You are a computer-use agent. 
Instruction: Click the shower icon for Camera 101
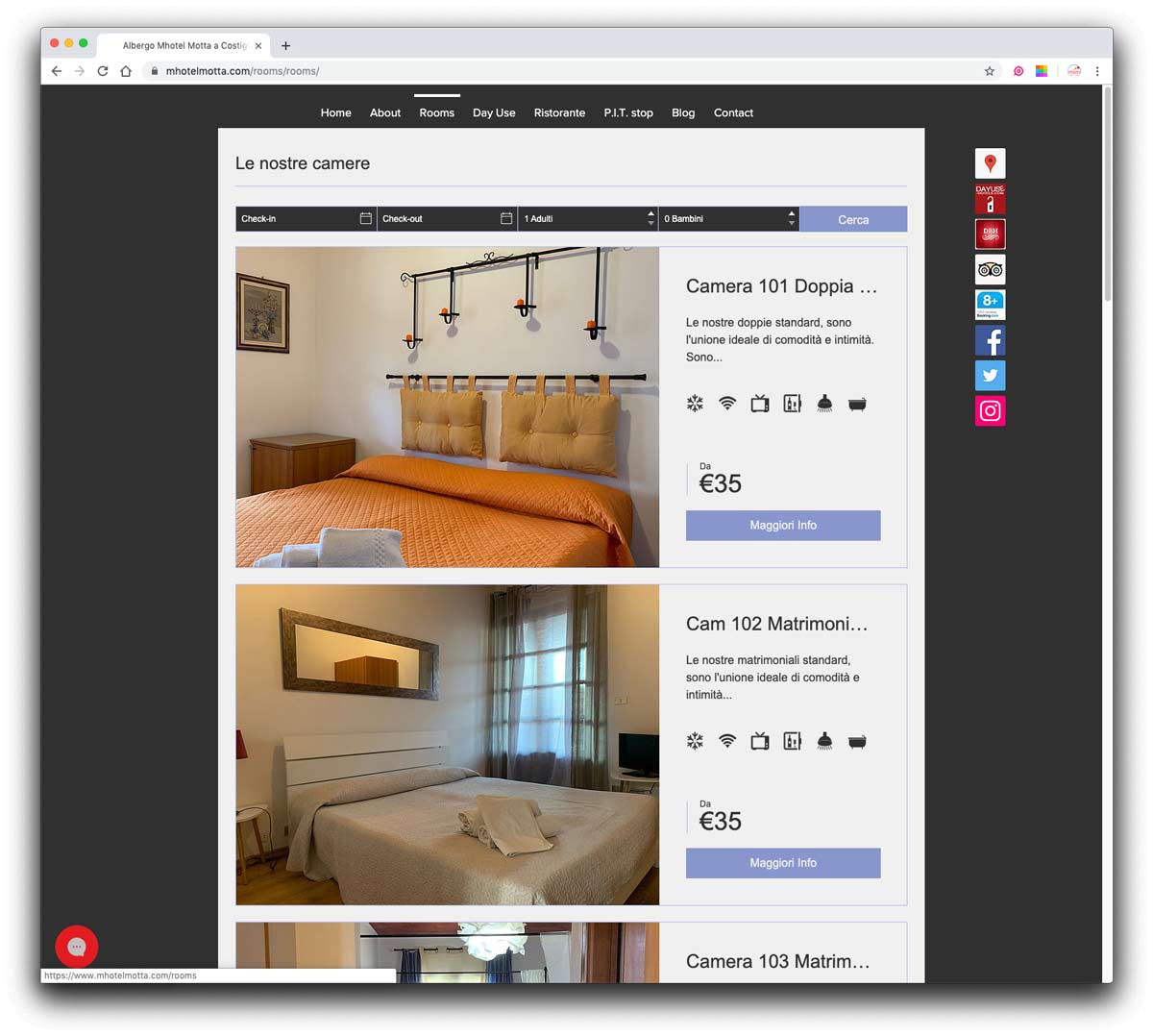[824, 404]
